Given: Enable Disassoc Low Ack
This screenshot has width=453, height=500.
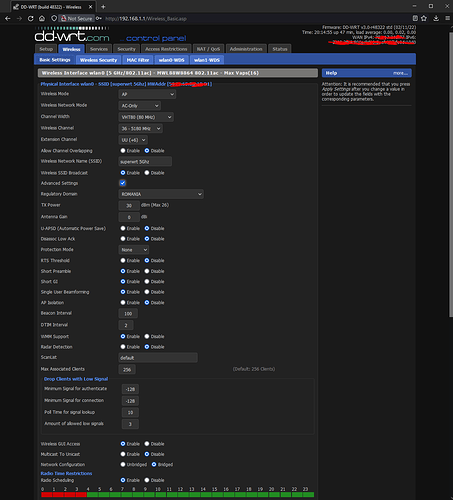Looking at the screenshot, I should (x=123, y=239).
